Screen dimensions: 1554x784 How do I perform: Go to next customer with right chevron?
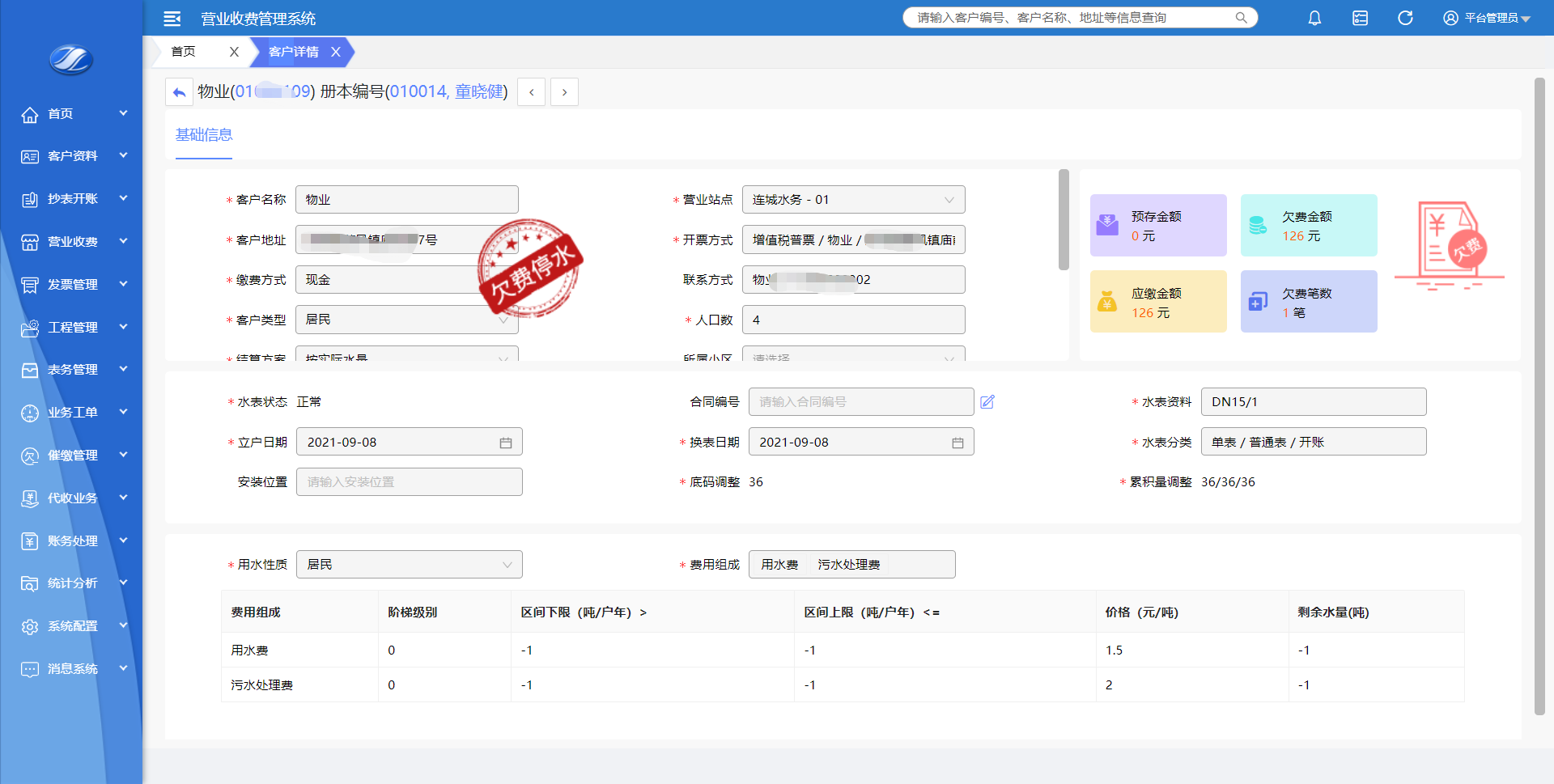click(x=564, y=92)
